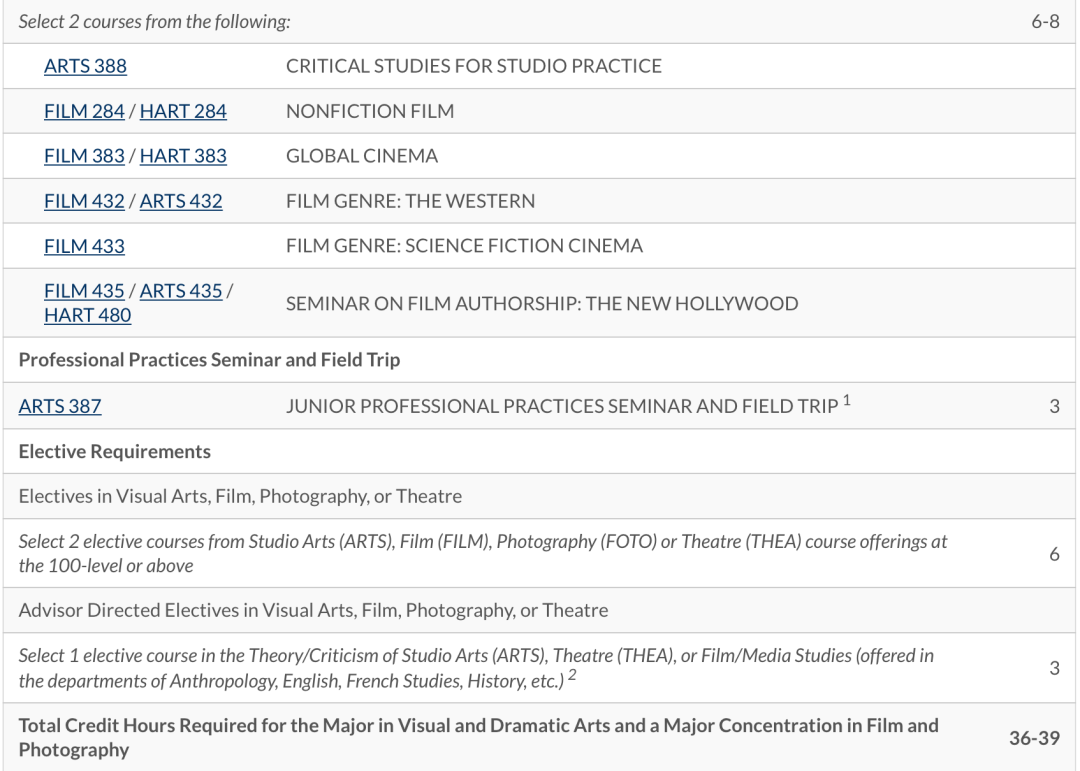Click the Elective Requirements heading
The image size is (1080, 771).
tap(115, 452)
